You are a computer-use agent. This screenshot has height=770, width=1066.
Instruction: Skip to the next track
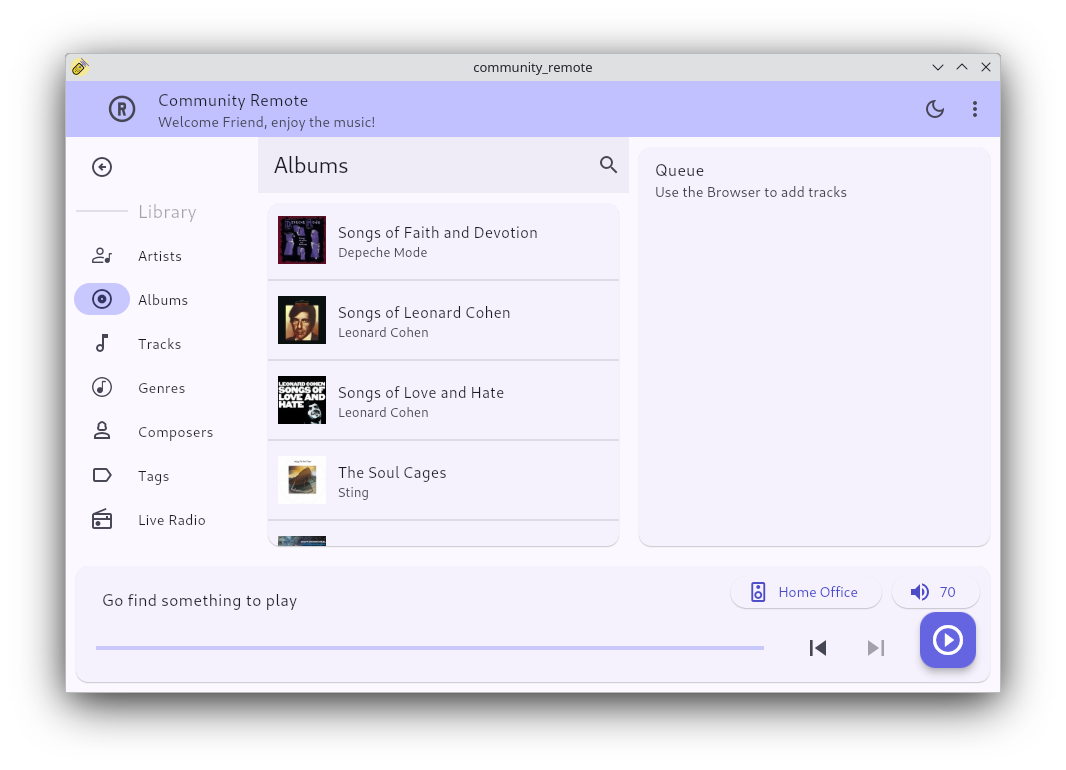pyautogui.click(x=876, y=648)
